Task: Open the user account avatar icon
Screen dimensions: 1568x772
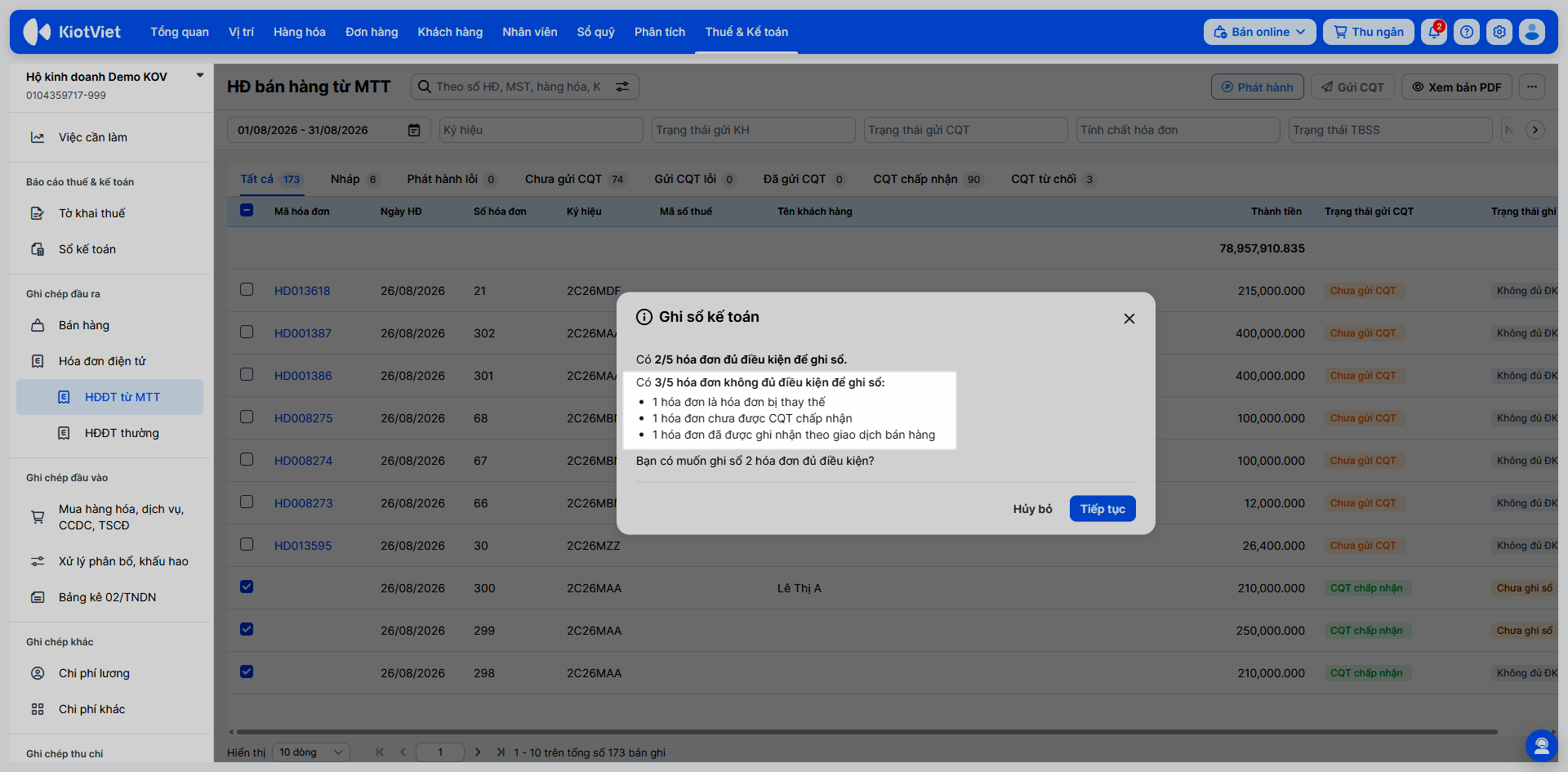Action: [x=1532, y=32]
